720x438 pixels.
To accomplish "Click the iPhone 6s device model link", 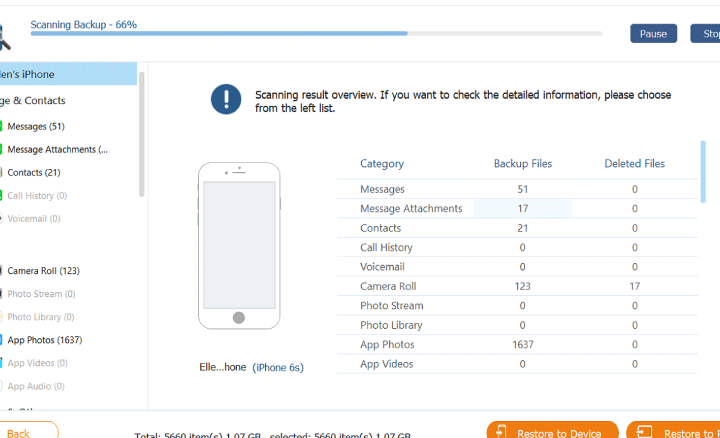I will tap(277, 367).
